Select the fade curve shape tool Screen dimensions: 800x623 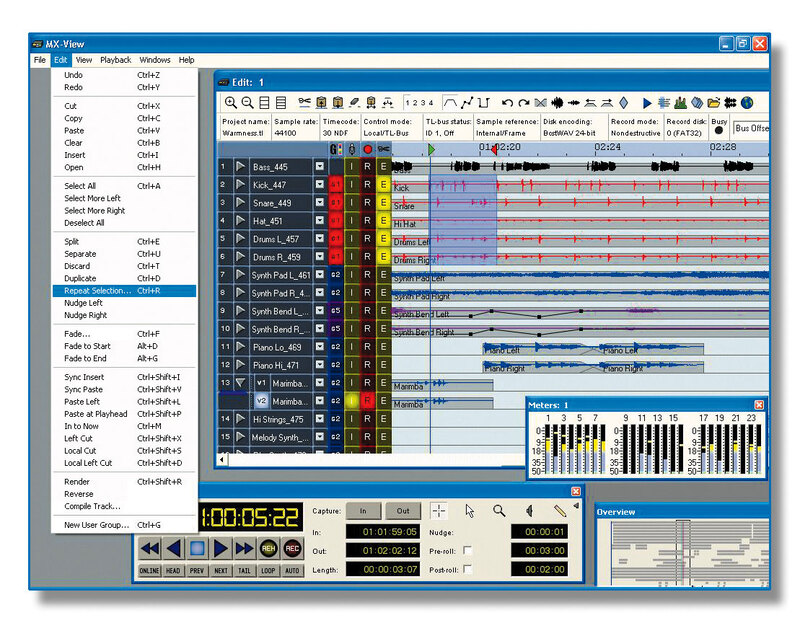click(449, 103)
